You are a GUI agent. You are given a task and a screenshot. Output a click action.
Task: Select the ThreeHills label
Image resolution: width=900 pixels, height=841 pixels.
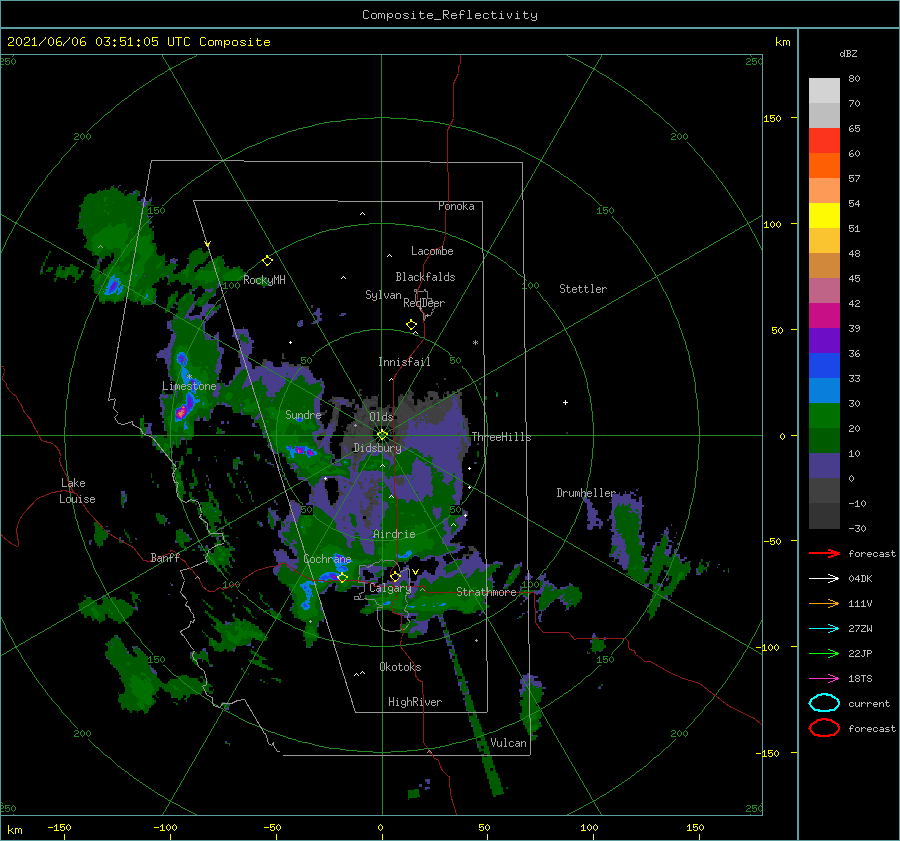pyautogui.click(x=501, y=437)
